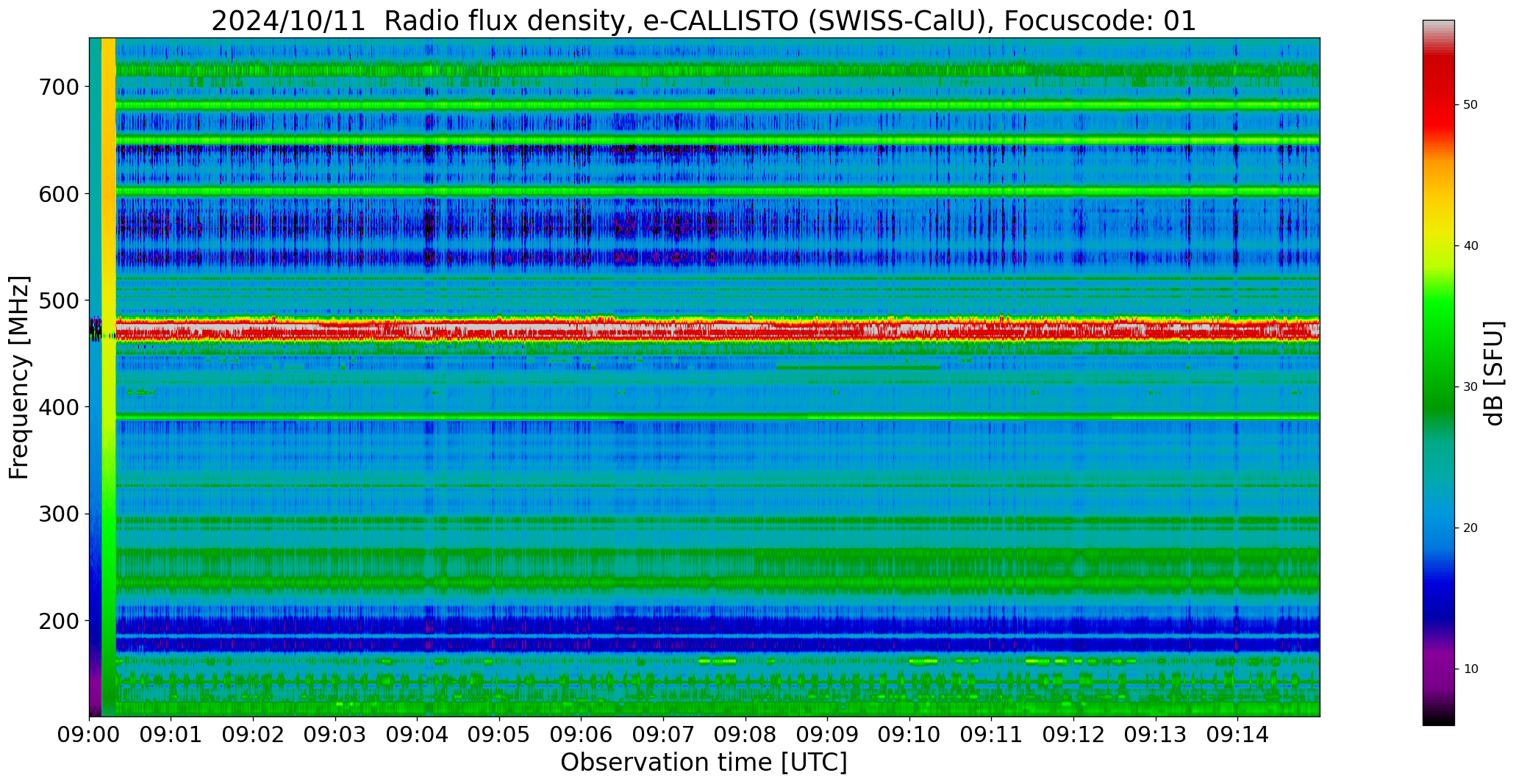Click the 200 frequency tick label
This screenshot has height=784, width=1516.
(58, 621)
